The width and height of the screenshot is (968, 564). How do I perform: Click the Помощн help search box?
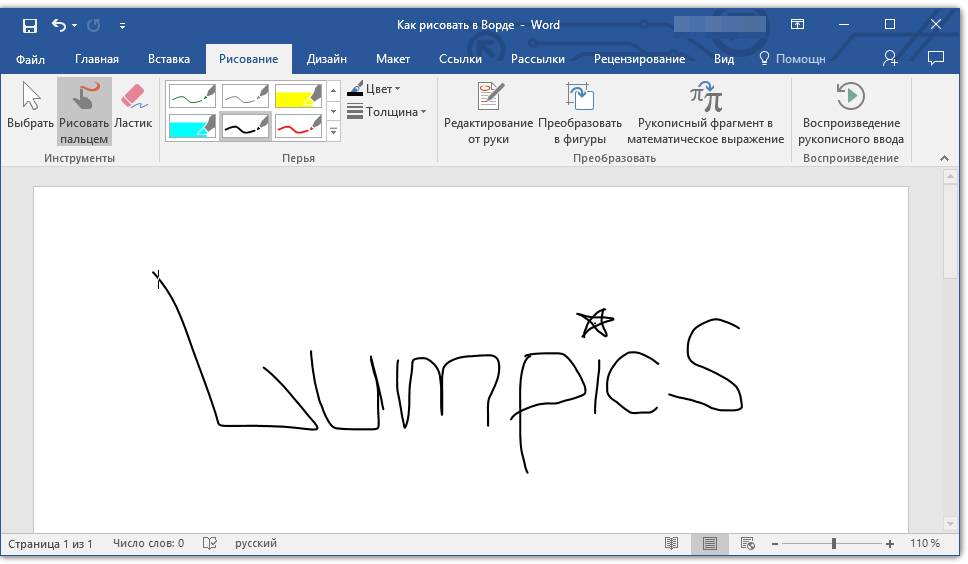[x=794, y=59]
